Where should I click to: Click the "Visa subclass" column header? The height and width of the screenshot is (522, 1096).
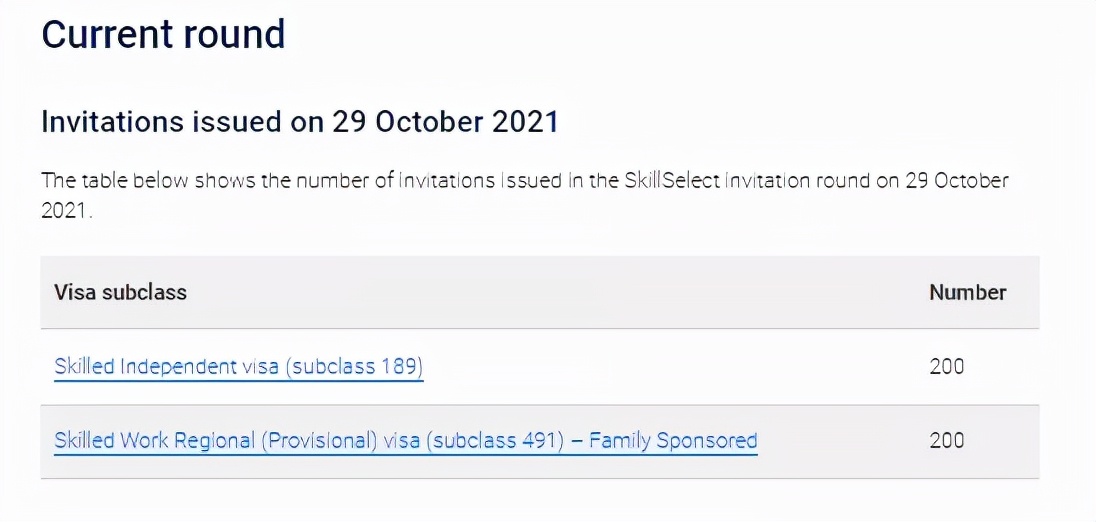click(x=120, y=292)
